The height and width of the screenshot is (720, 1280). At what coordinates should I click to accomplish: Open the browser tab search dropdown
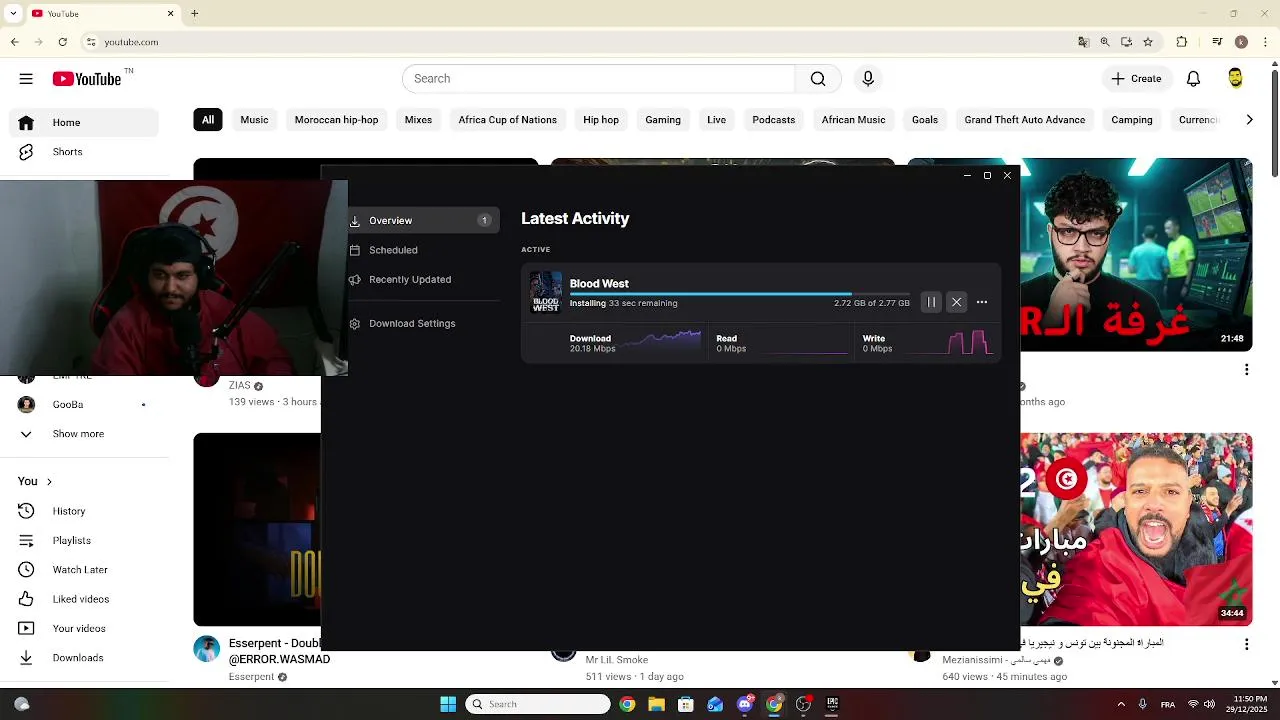click(13, 14)
